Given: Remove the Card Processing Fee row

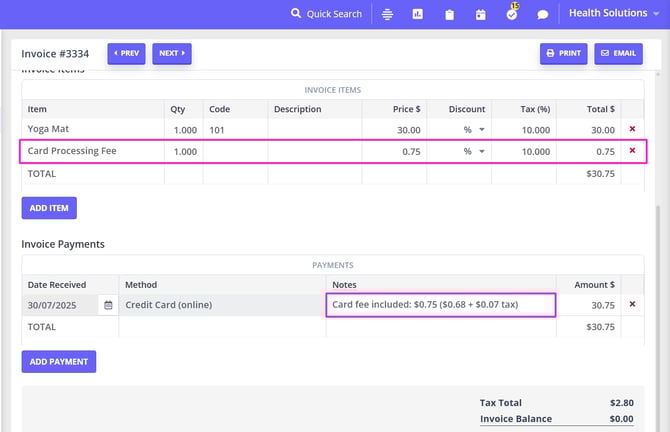Looking at the screenshot, I should pos(631,151).
